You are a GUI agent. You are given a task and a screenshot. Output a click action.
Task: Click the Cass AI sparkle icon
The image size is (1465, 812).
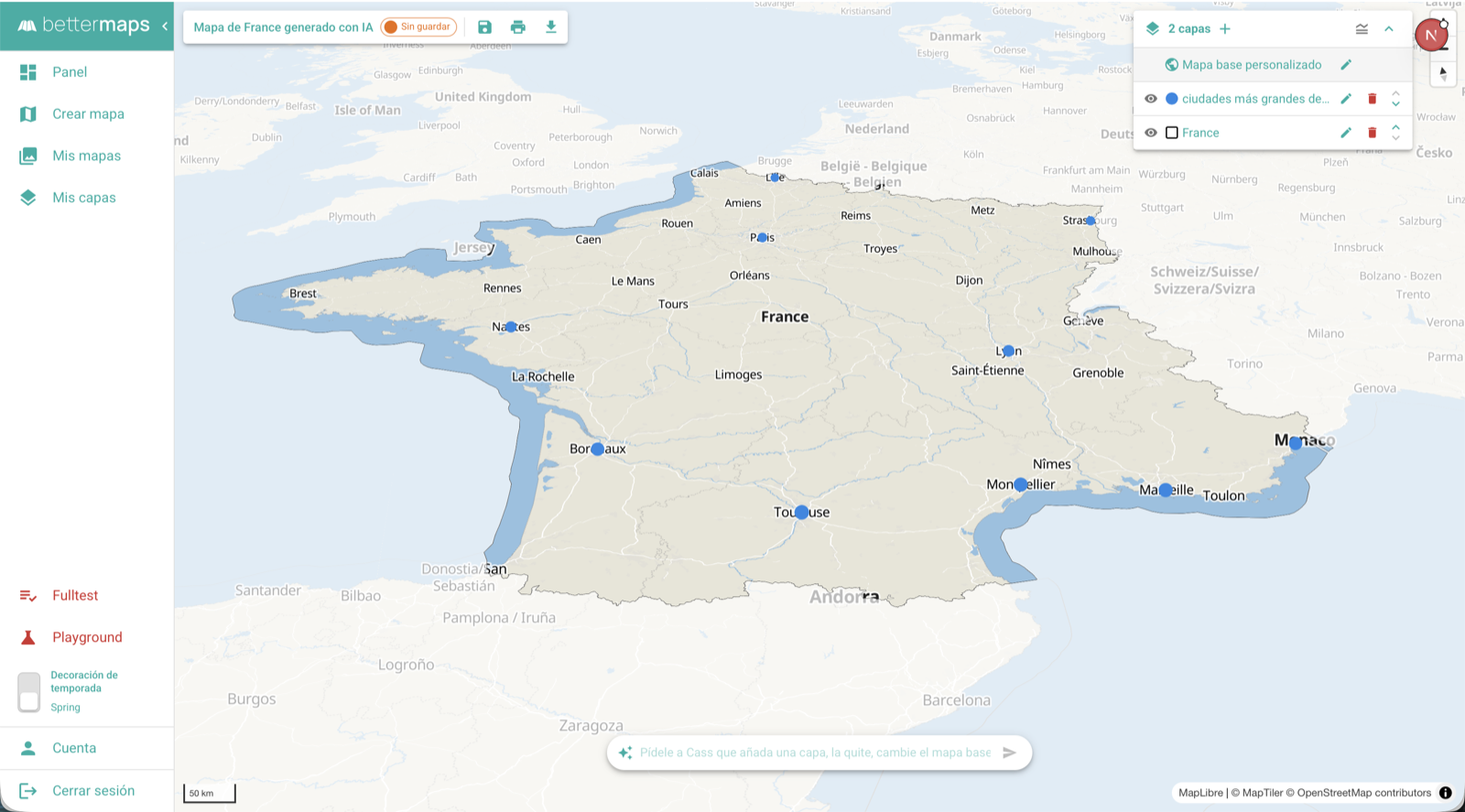pos(625,752)
